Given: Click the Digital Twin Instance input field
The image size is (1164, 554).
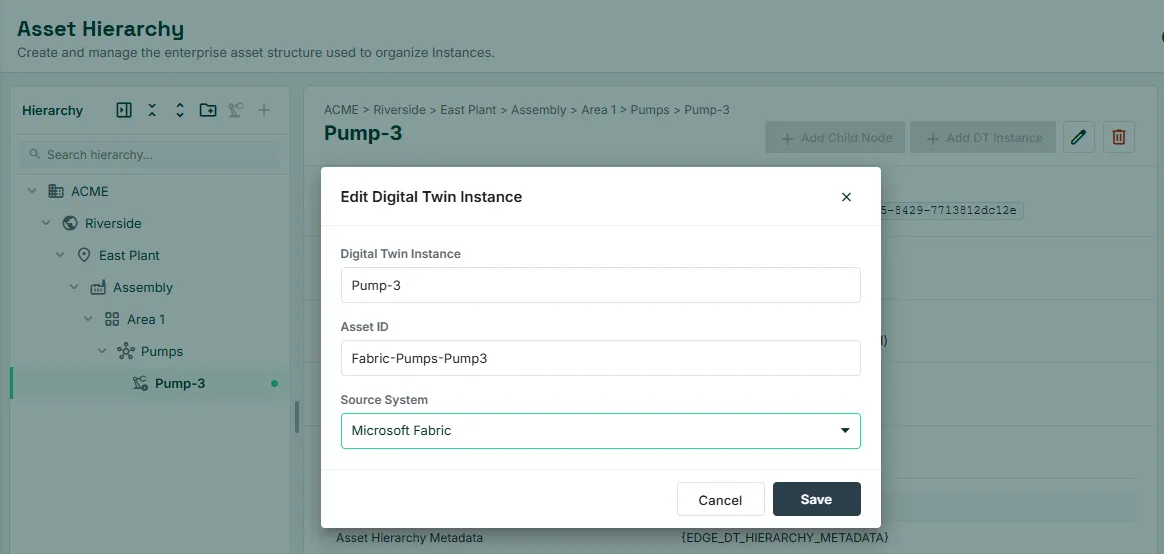Looking at the screenshot, I should pos(601,285).
